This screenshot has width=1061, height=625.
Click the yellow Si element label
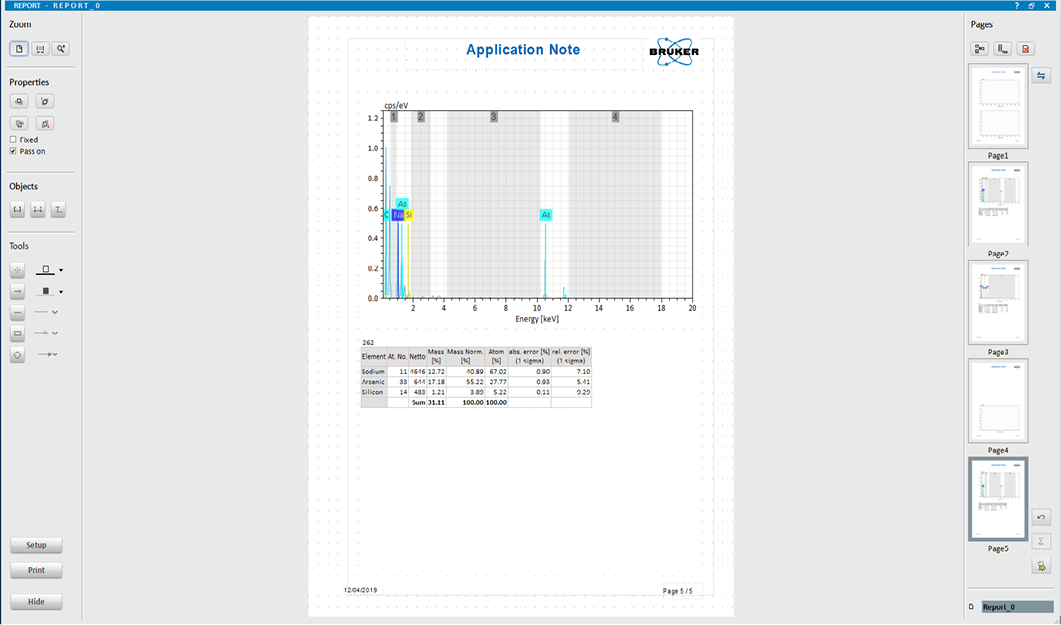409,215
